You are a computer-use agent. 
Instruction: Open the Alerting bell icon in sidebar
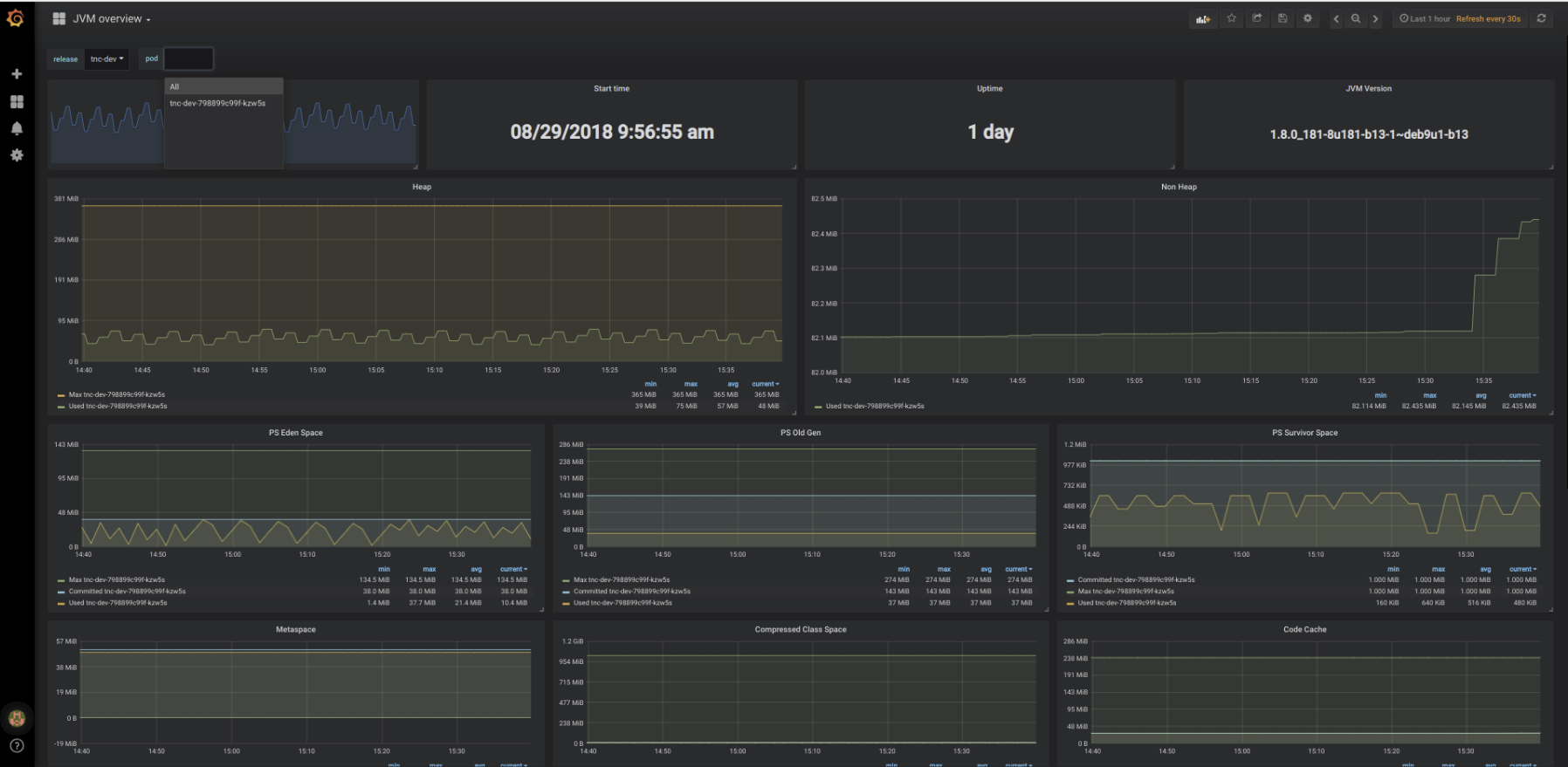tap(17, 128)
